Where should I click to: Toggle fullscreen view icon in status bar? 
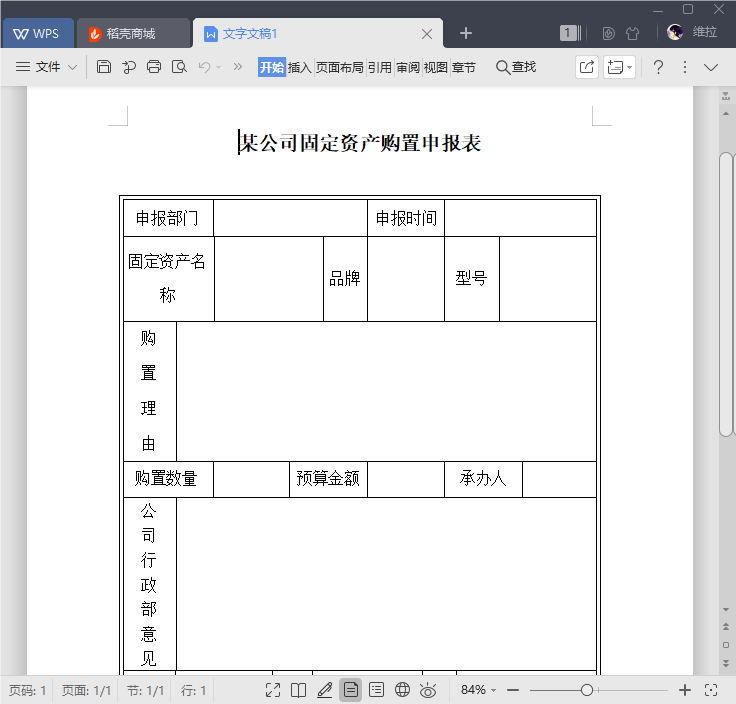click(x=273, y=690)
